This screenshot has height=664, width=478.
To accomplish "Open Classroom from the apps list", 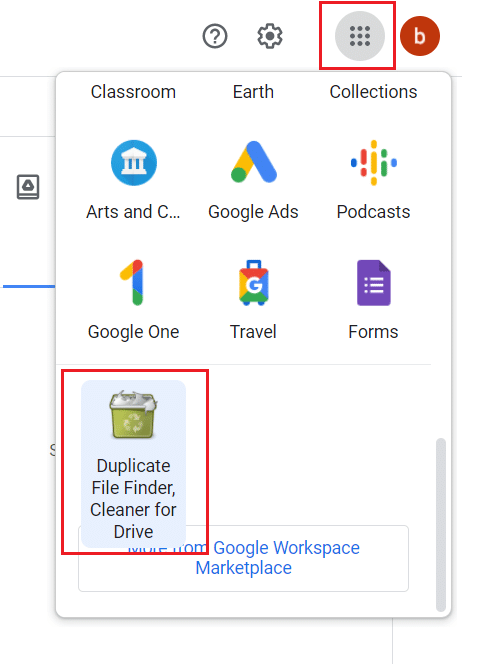I will 133,92.
